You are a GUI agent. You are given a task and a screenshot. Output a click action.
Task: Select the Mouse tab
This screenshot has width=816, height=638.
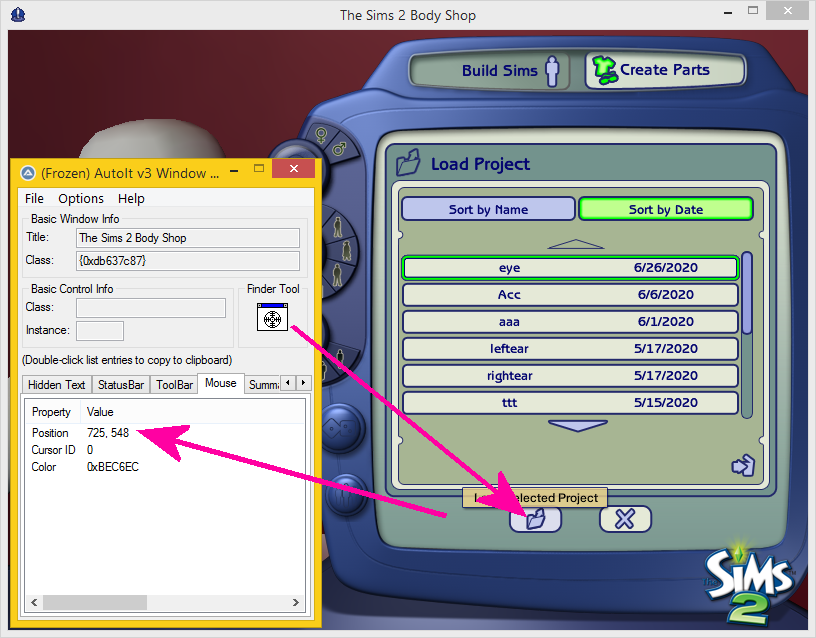(221, 384)
